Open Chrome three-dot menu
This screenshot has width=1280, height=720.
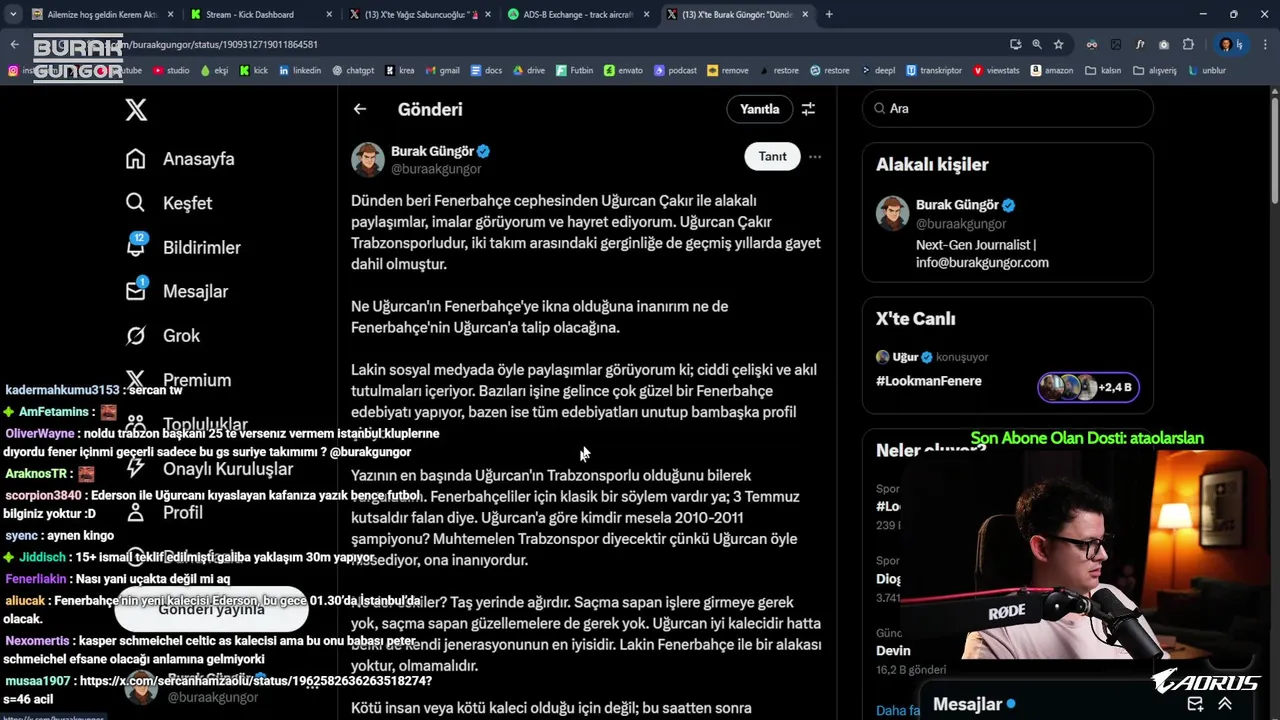1265,44
